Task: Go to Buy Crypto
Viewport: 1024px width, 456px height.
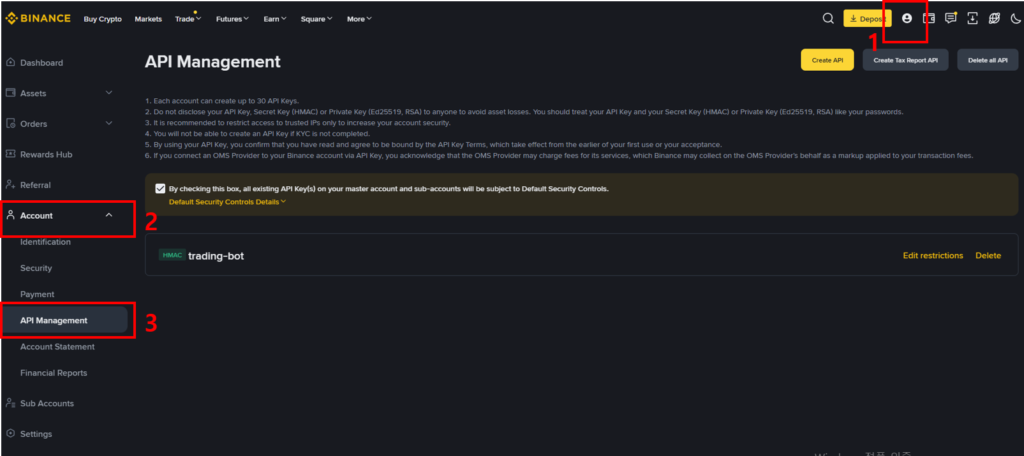Action: [x=103, y=19]
